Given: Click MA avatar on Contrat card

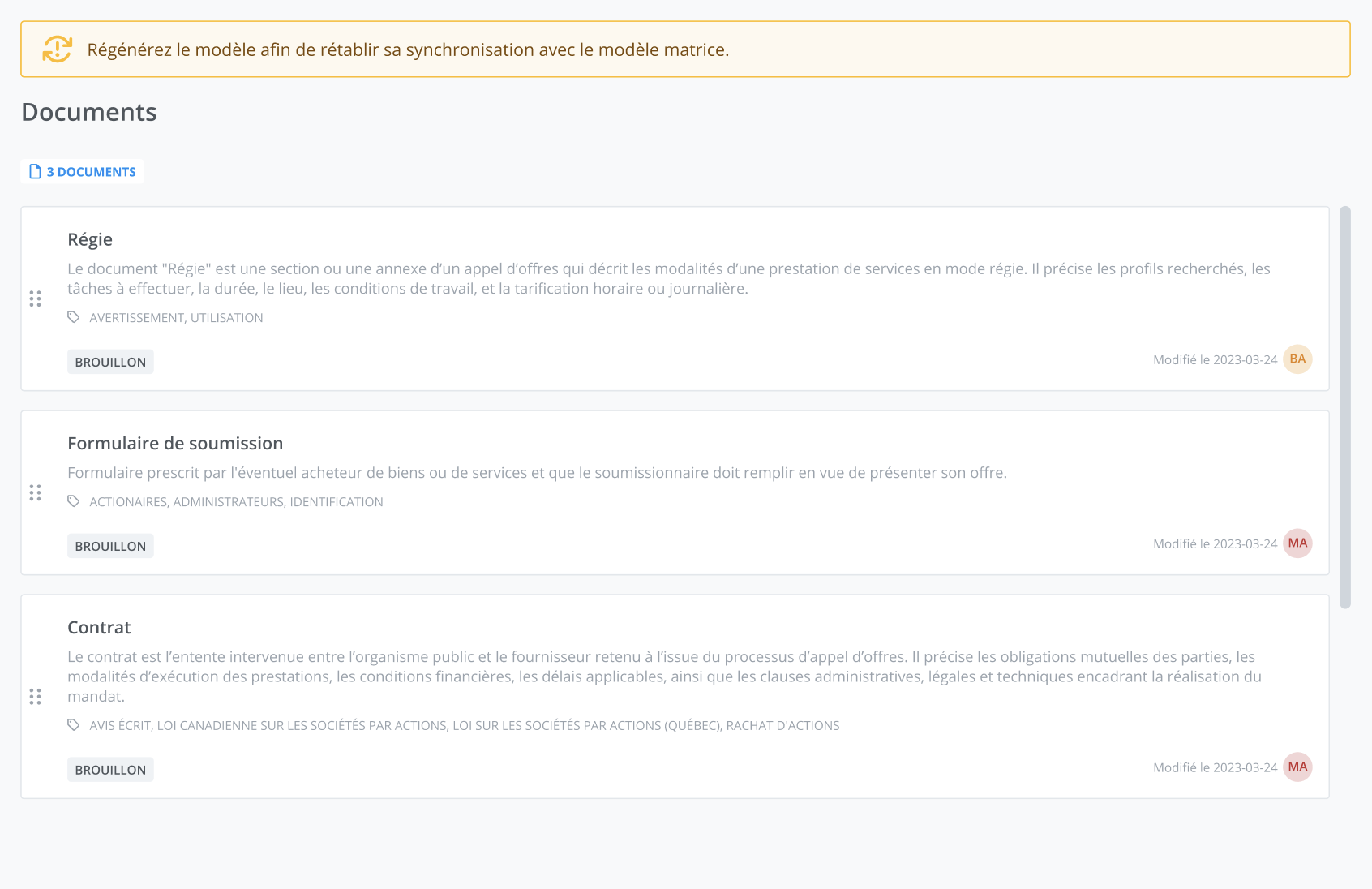Looking at the screenshot, I should 1297,767.
